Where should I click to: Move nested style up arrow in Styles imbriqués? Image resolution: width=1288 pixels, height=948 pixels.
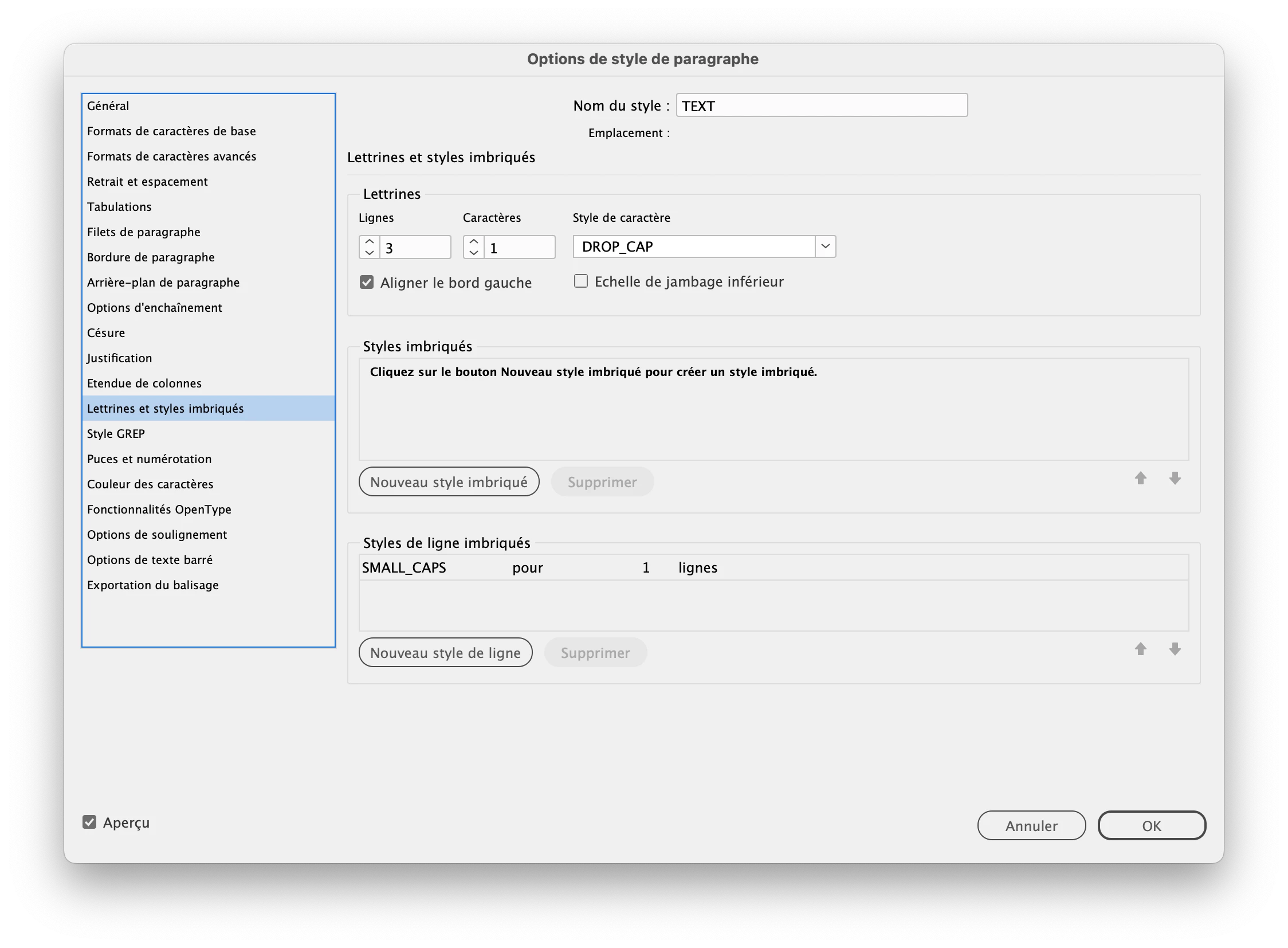pos(1140,479)
